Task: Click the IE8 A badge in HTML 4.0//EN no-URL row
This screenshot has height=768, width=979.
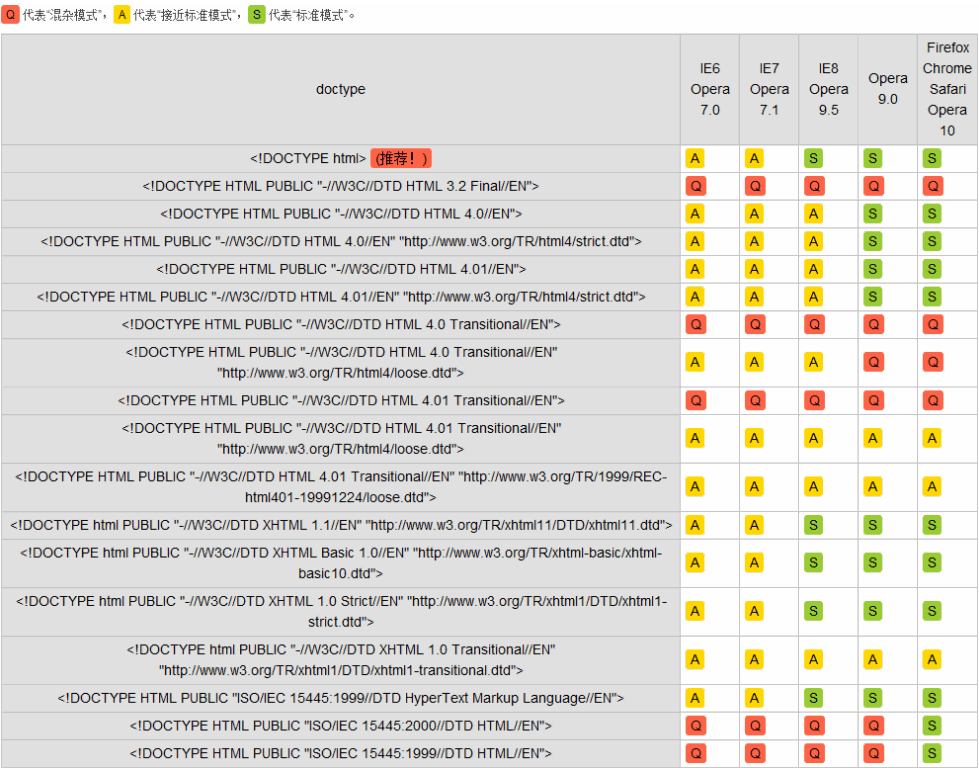Action: coord(814,214)
